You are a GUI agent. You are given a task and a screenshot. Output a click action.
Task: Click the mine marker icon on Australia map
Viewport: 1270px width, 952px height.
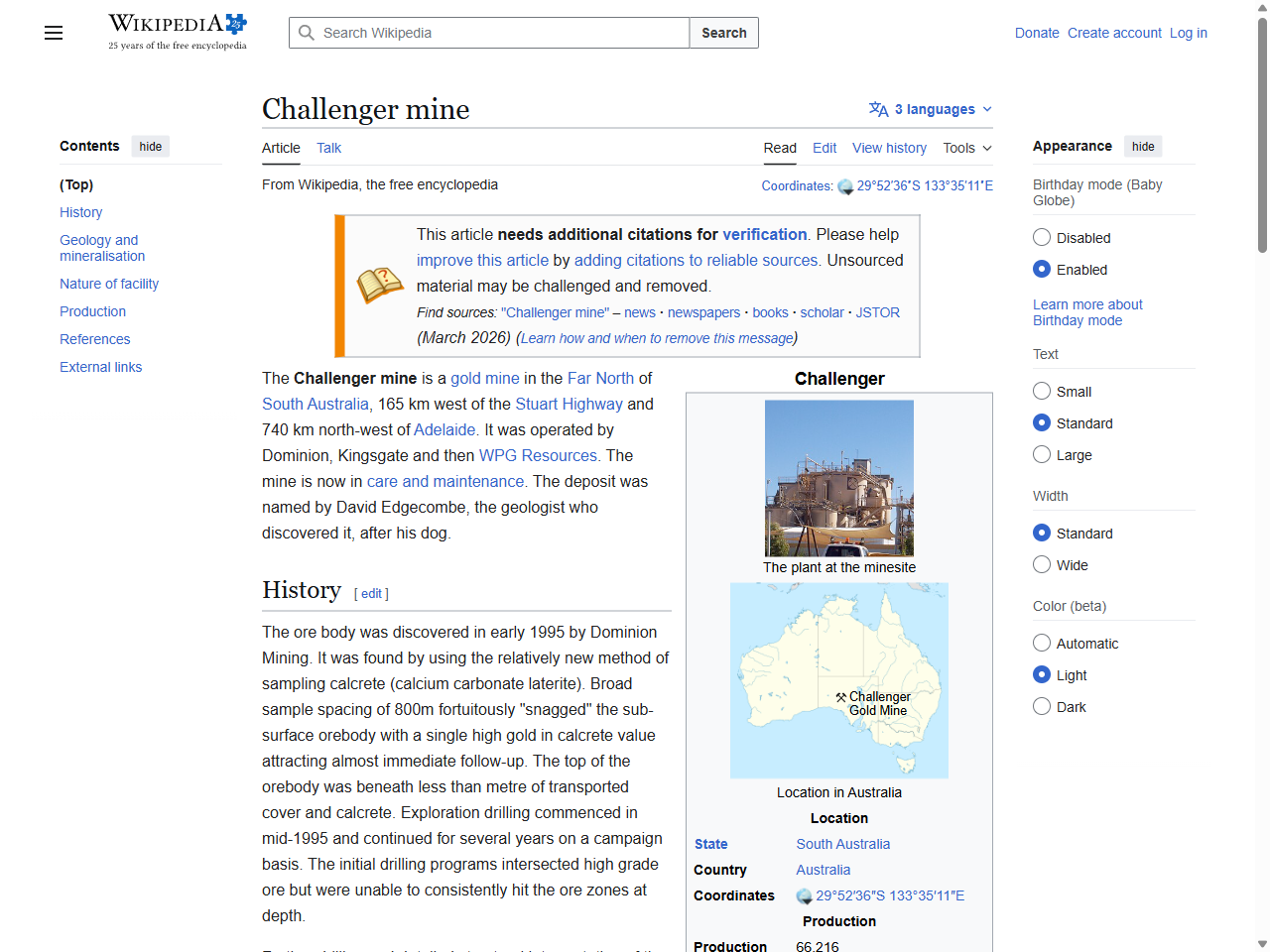(840, 697)
